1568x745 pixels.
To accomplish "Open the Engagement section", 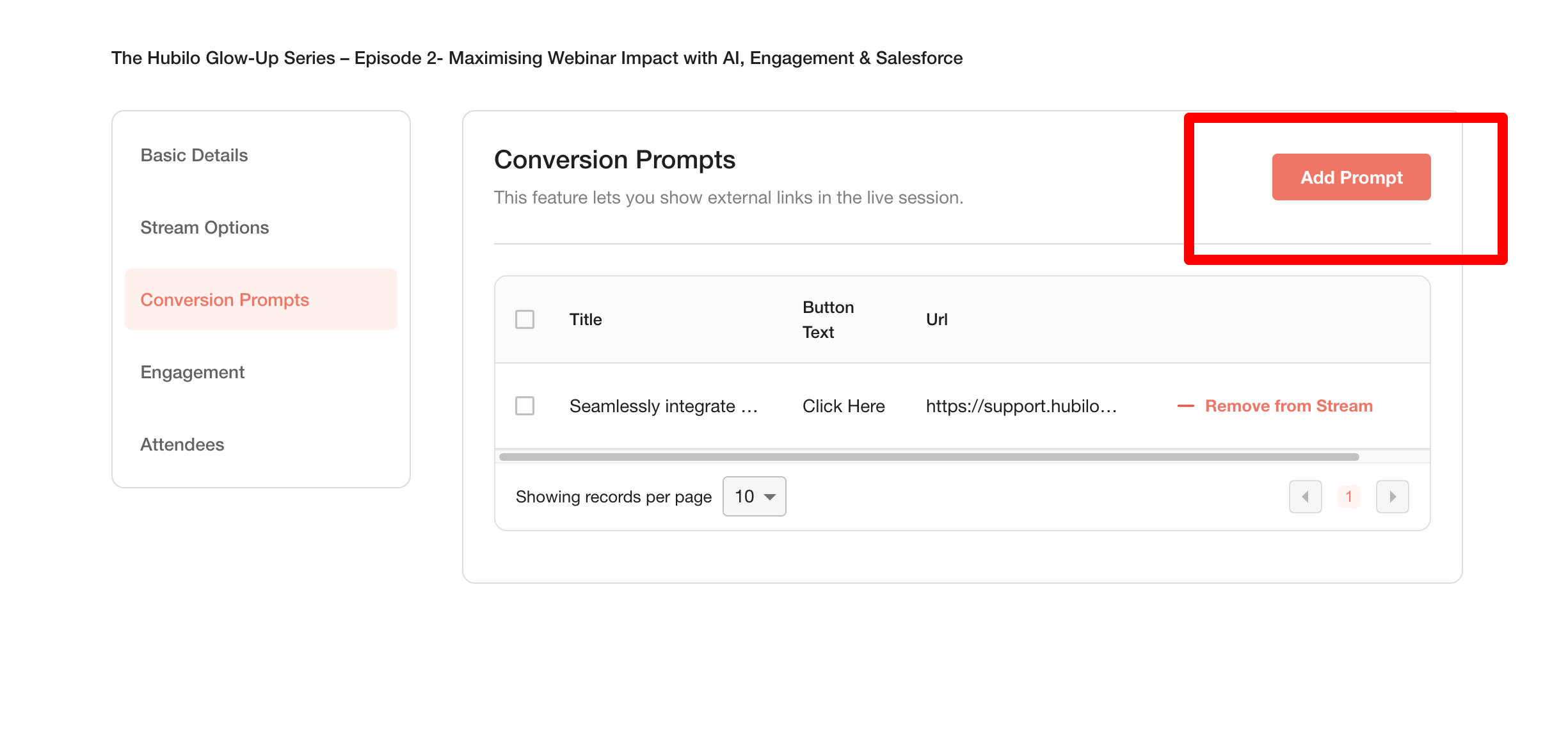I will 193,372.
